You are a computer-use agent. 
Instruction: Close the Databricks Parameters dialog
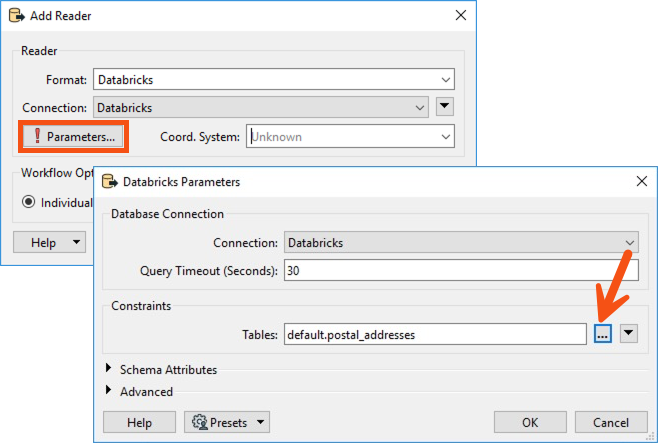(x=642, y=181)
